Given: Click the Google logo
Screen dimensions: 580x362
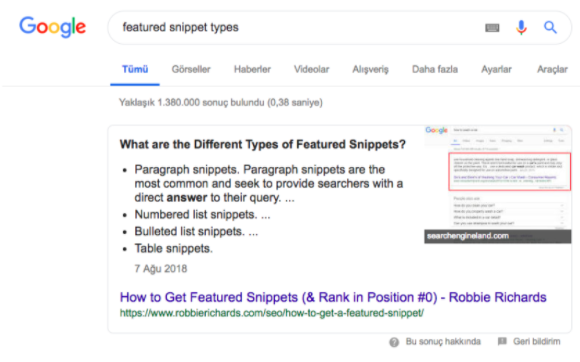Looking at the screenshot, I should 53,27.
